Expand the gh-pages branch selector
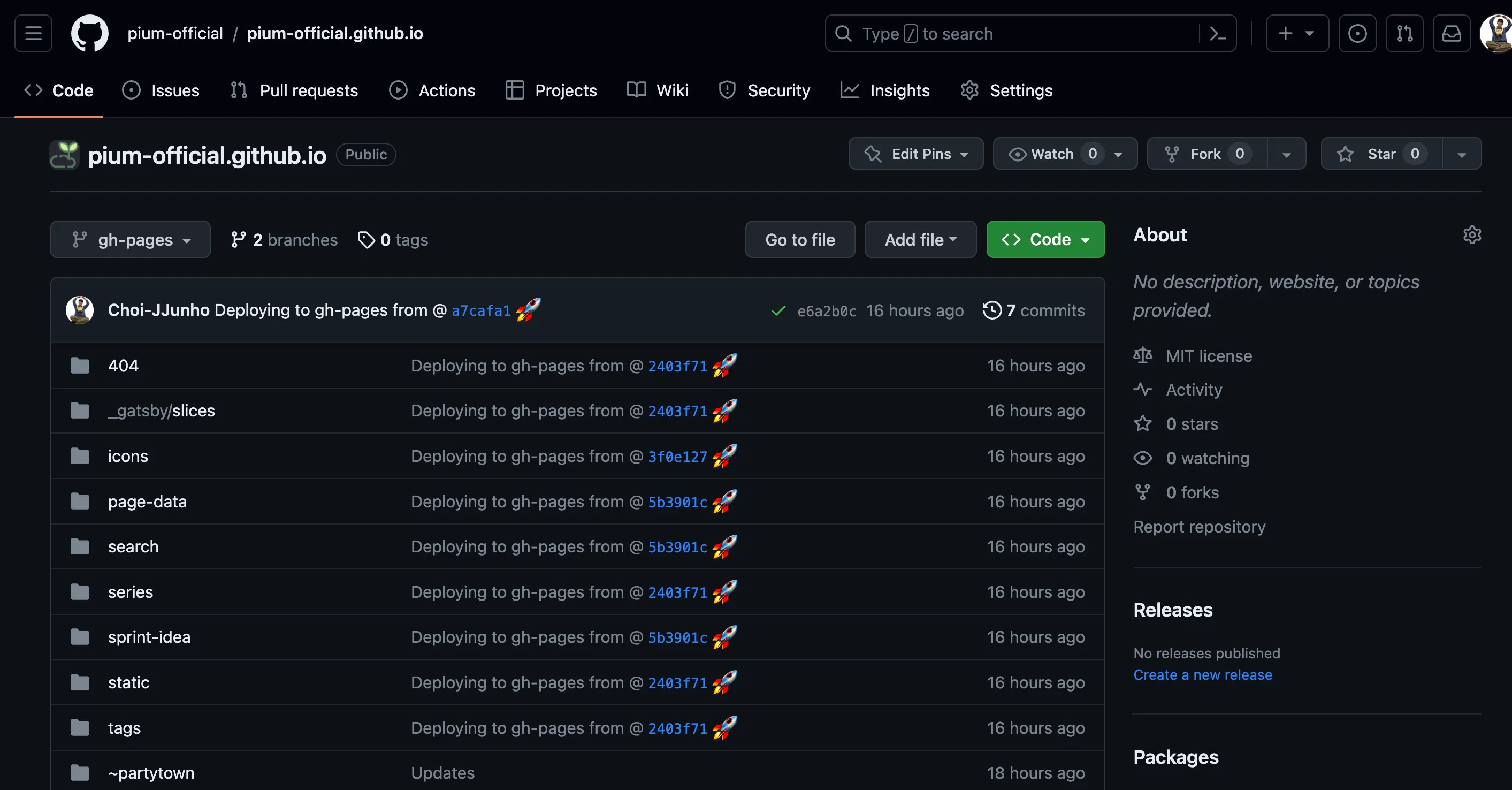The width and height of the screenshot is (1512, 790). [x=131, y=240]
